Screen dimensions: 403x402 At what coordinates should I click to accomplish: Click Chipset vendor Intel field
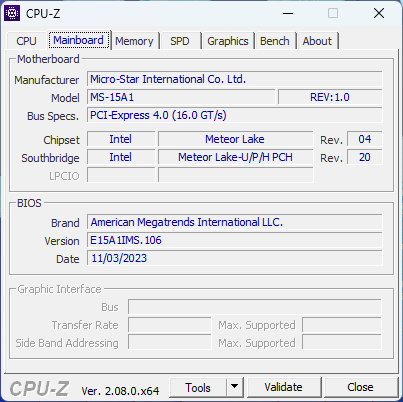[121, 139]
